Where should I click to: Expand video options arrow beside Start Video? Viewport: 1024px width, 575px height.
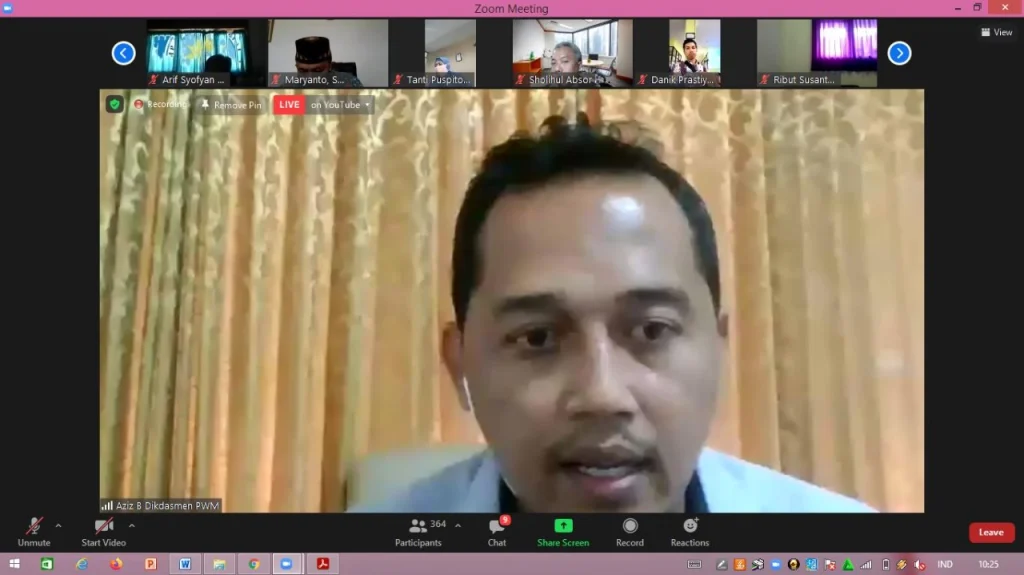click(131, 526)
